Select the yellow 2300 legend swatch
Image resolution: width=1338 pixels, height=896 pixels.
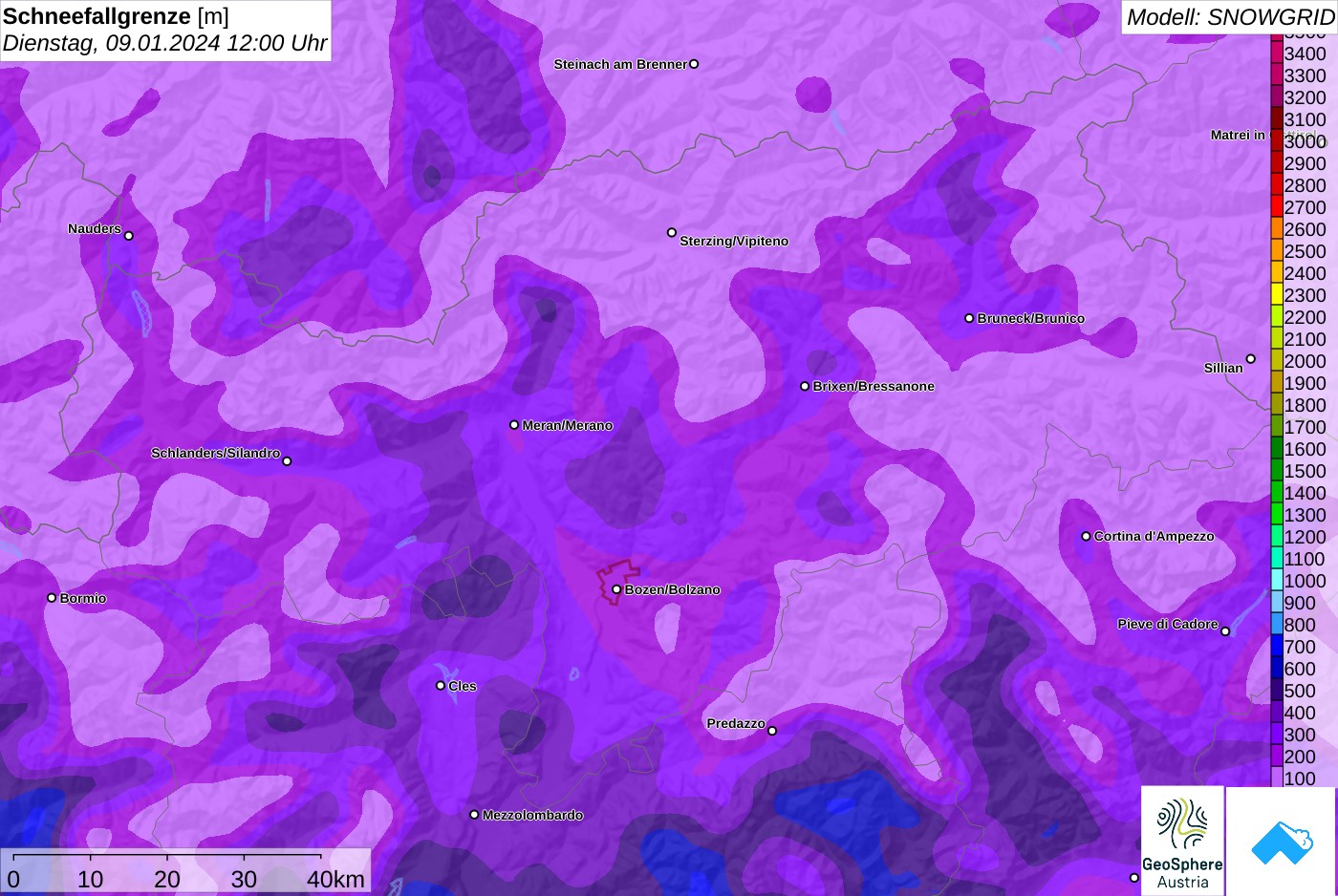pos(1276,295)
